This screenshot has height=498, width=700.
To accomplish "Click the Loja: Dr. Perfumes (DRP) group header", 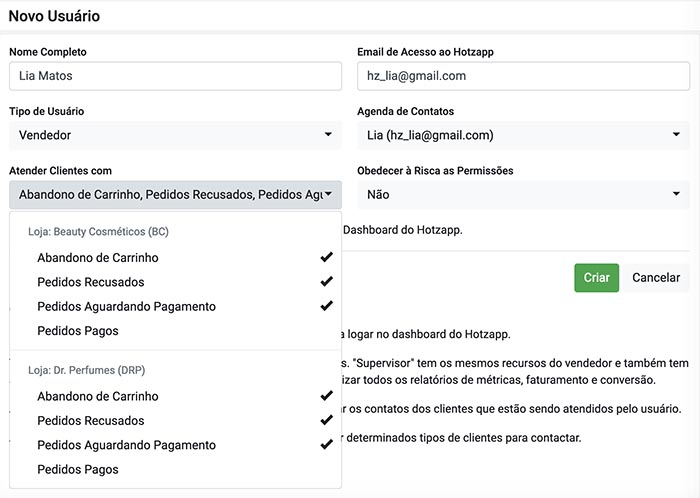I will pyautogui.click(x=87, y=370).
